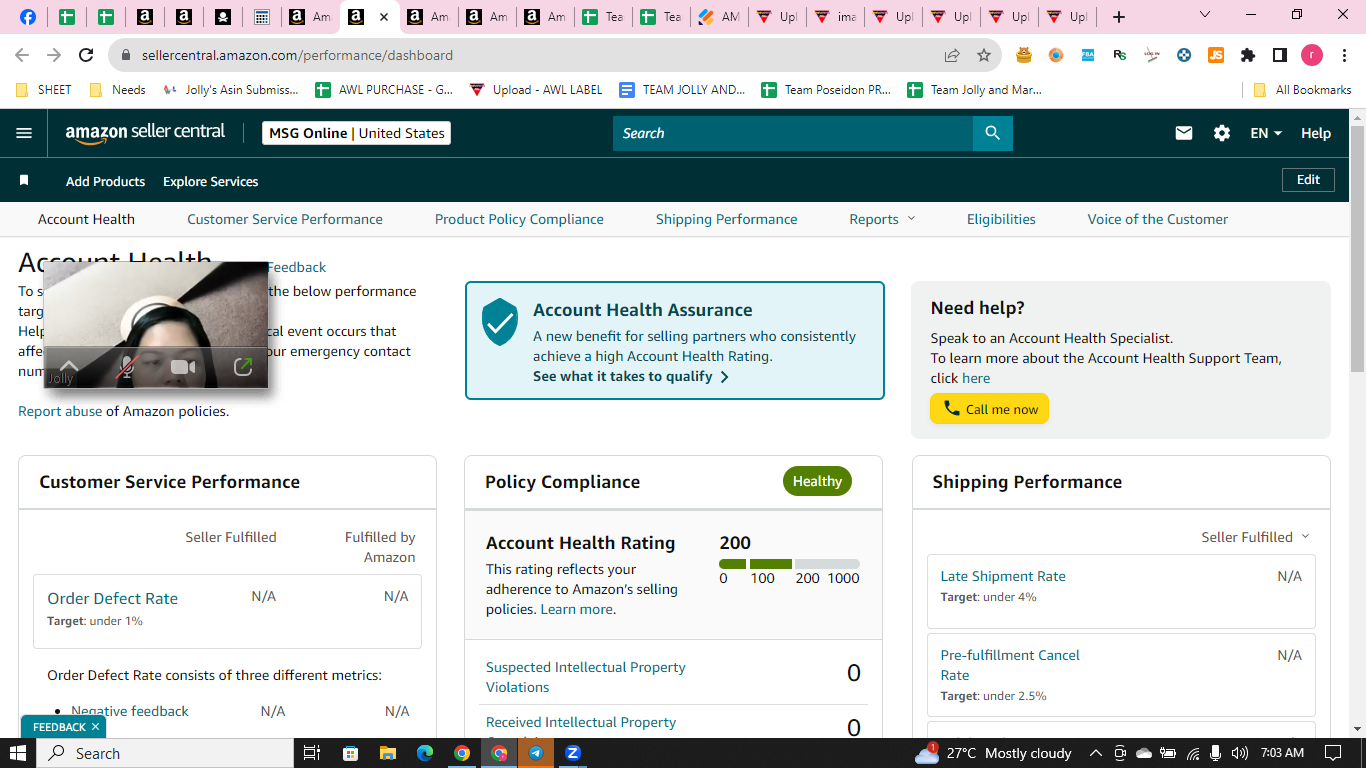Open the Chrome profile avatar
The width and height of the screenshot is (1366, 768).
click(1312, 55)
